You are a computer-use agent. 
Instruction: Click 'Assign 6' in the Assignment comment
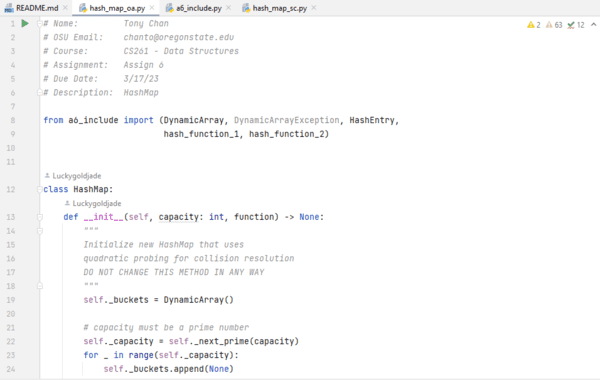(x=143, y=65)
